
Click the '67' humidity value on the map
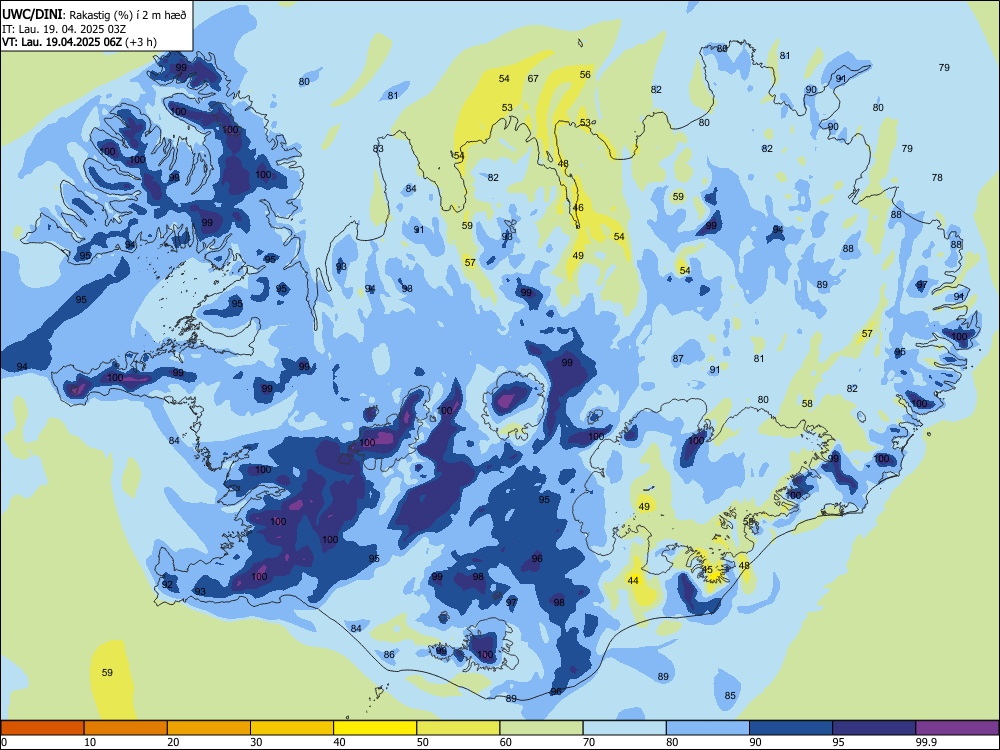[533, 78]
